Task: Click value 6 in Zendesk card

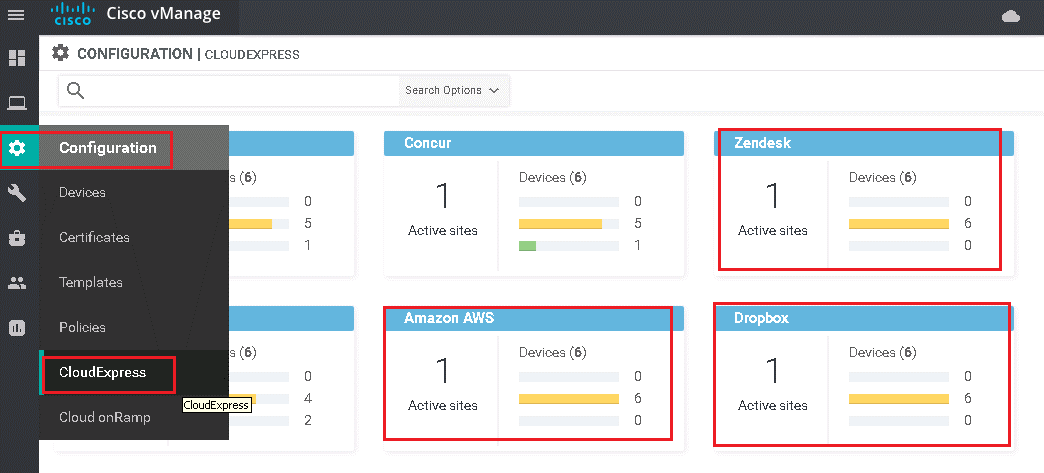Action: point(968,223)
